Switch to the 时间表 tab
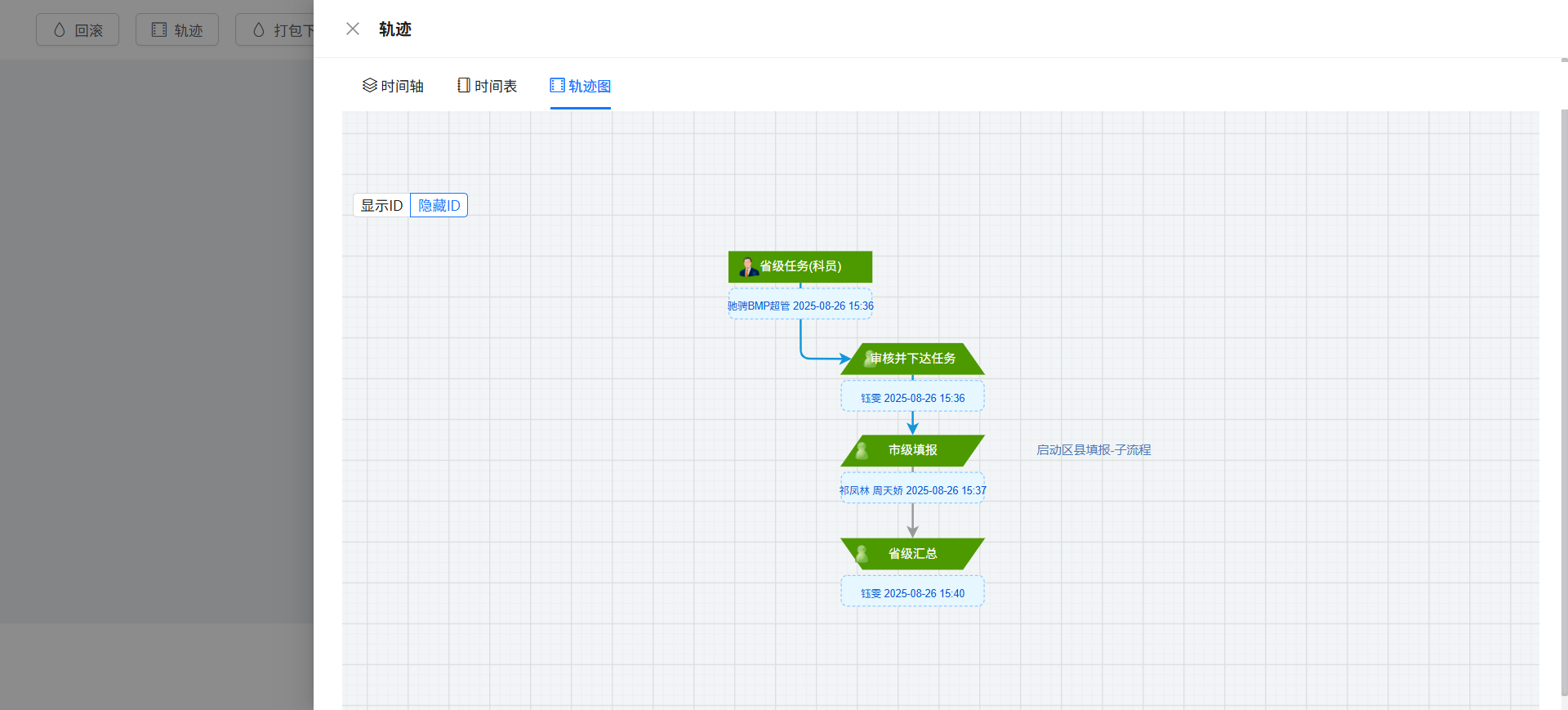This screenshot has width=1568, height=710. (487, 86)
